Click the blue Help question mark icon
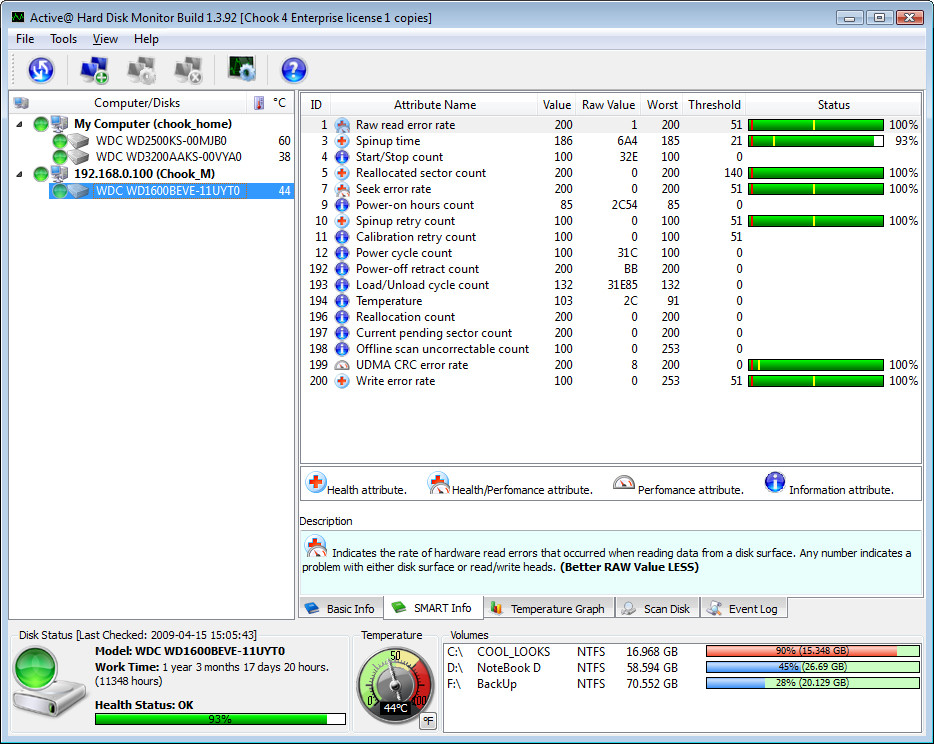 [294, 70]
